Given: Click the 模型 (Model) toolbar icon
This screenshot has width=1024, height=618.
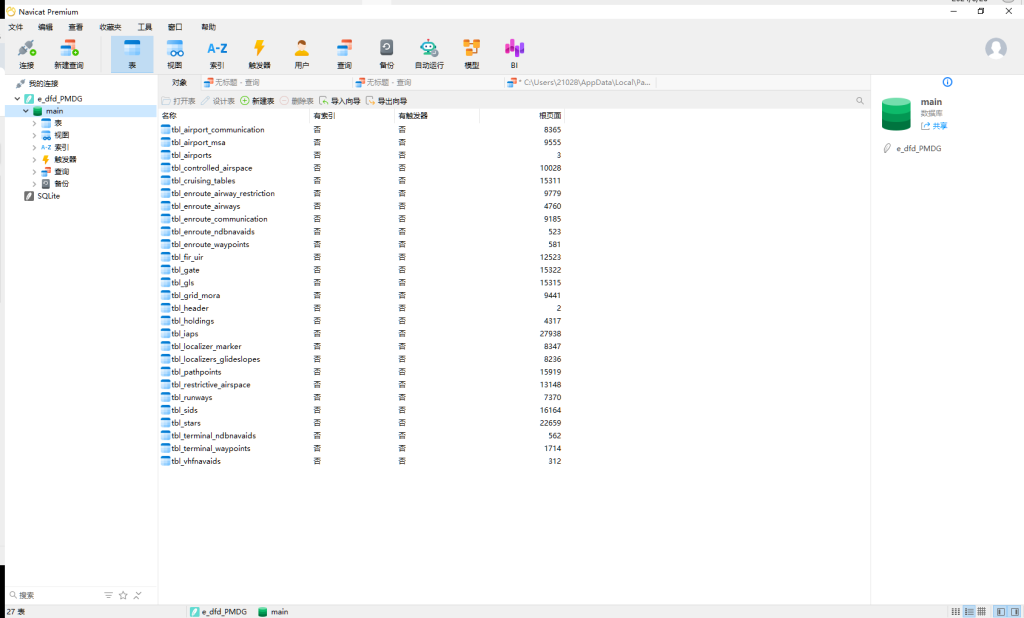Looking at the screenshot, I should tap(472, 54).
